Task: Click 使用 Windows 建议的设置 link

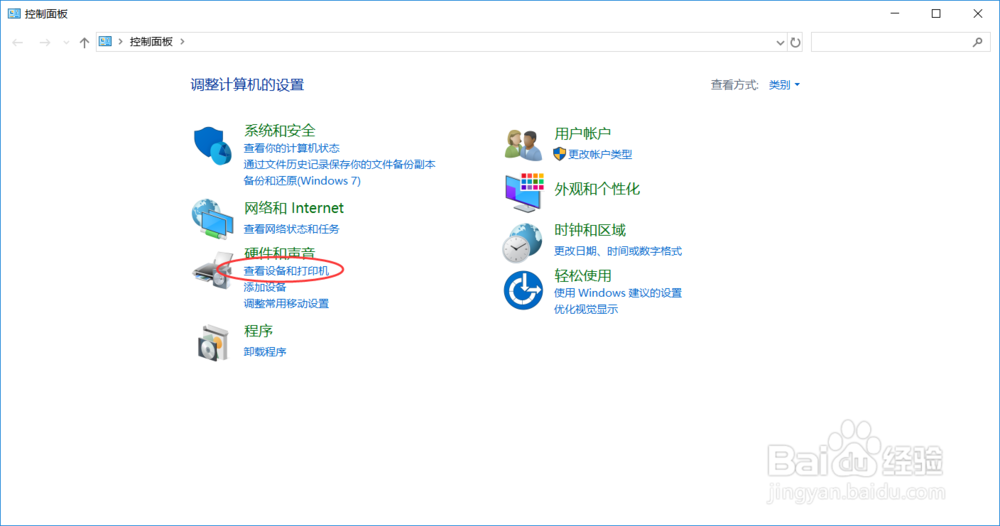Action: click(x=617, y=293)
